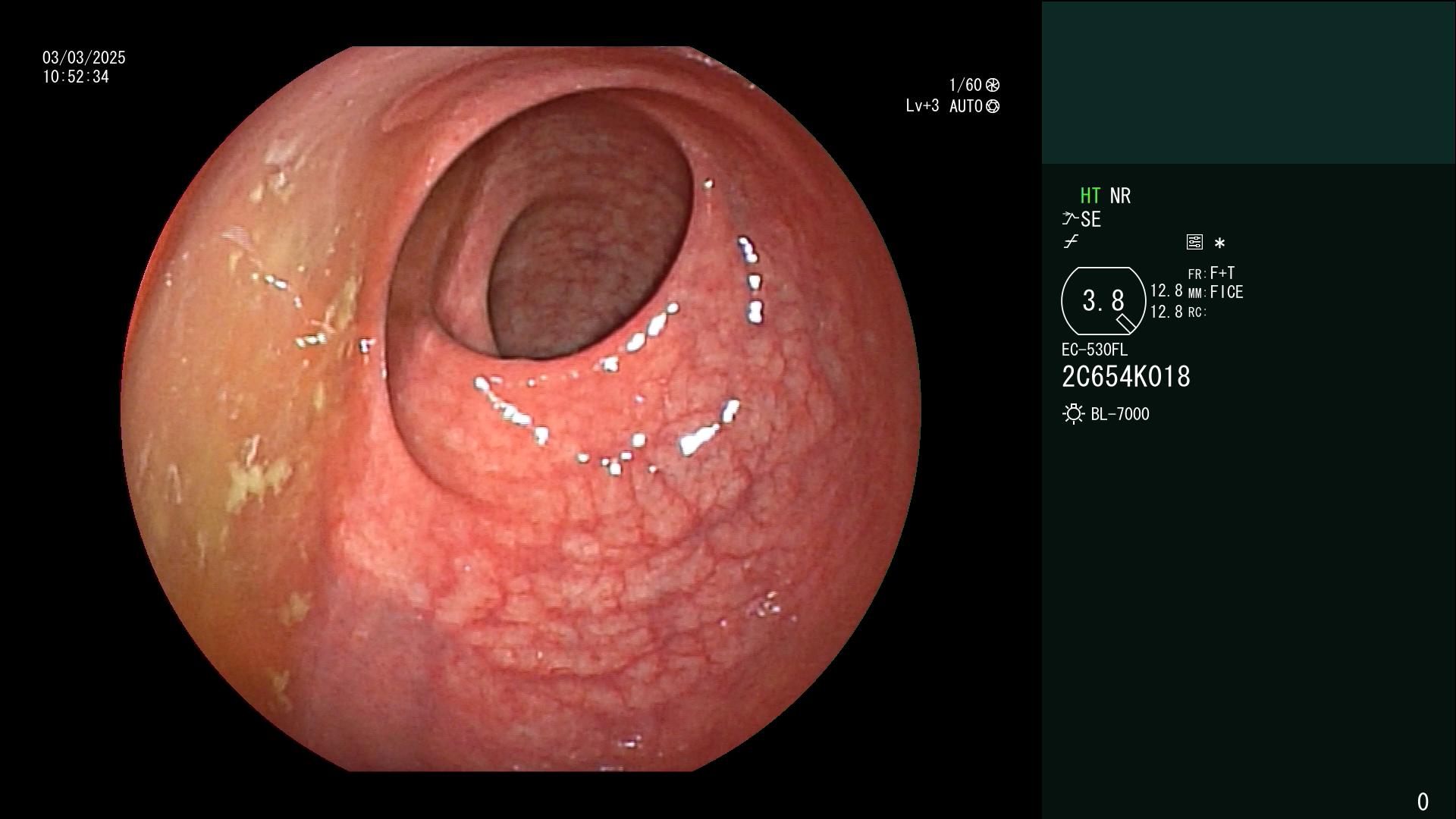Screen dimensions: 1456x819
Task: Click the date 03/03/2025
Action: point(84,58)
